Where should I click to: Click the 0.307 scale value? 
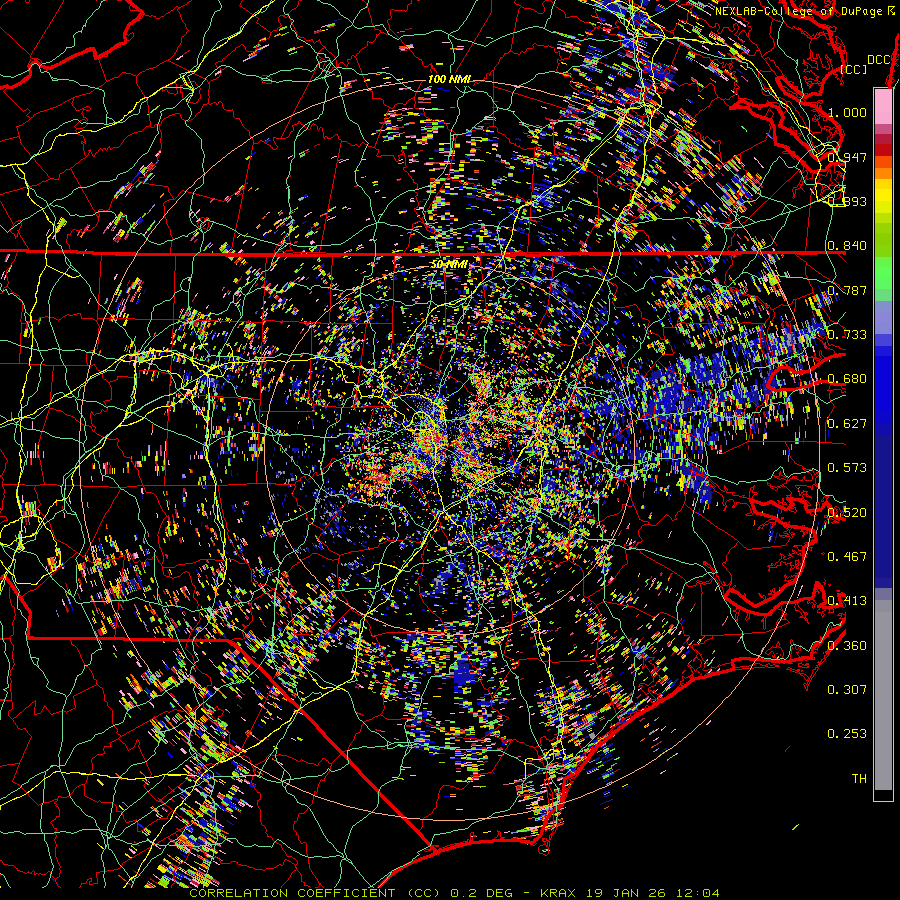pos(847,690)
